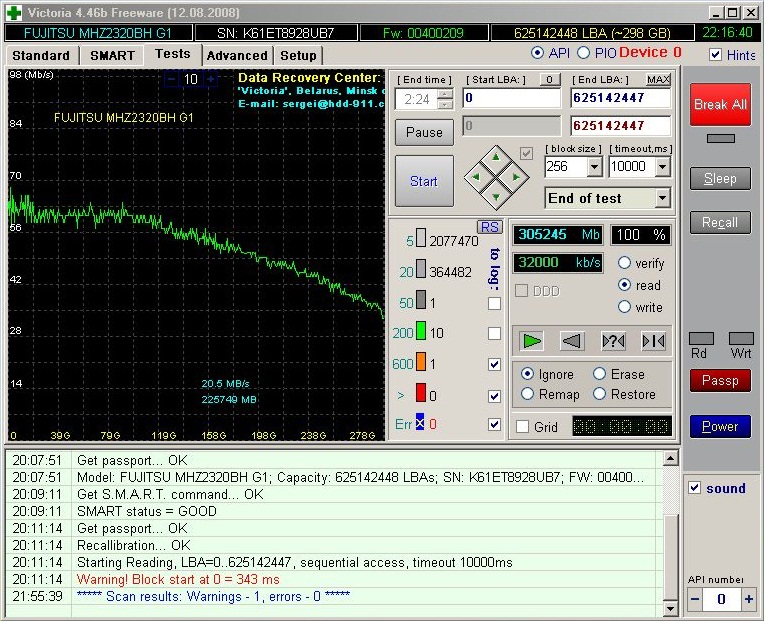764x621 pixels.
Task: Click the End LBA input field
Action: (x=620, y=98)
